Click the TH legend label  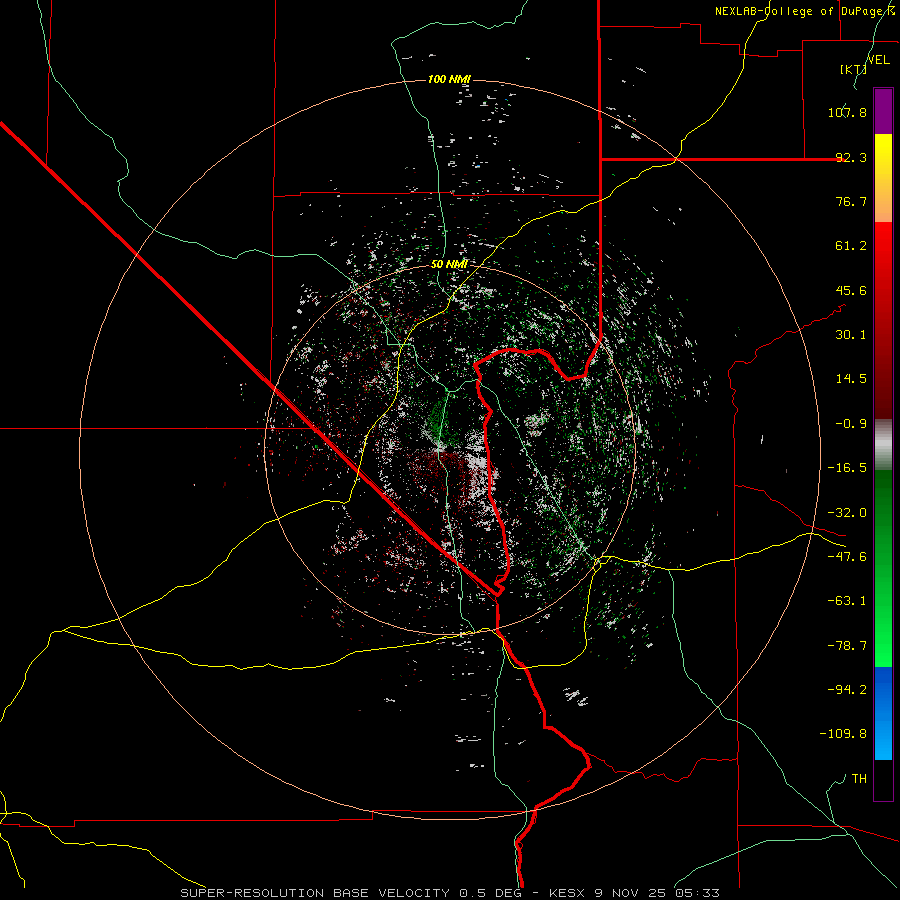(x=859, y=778)
